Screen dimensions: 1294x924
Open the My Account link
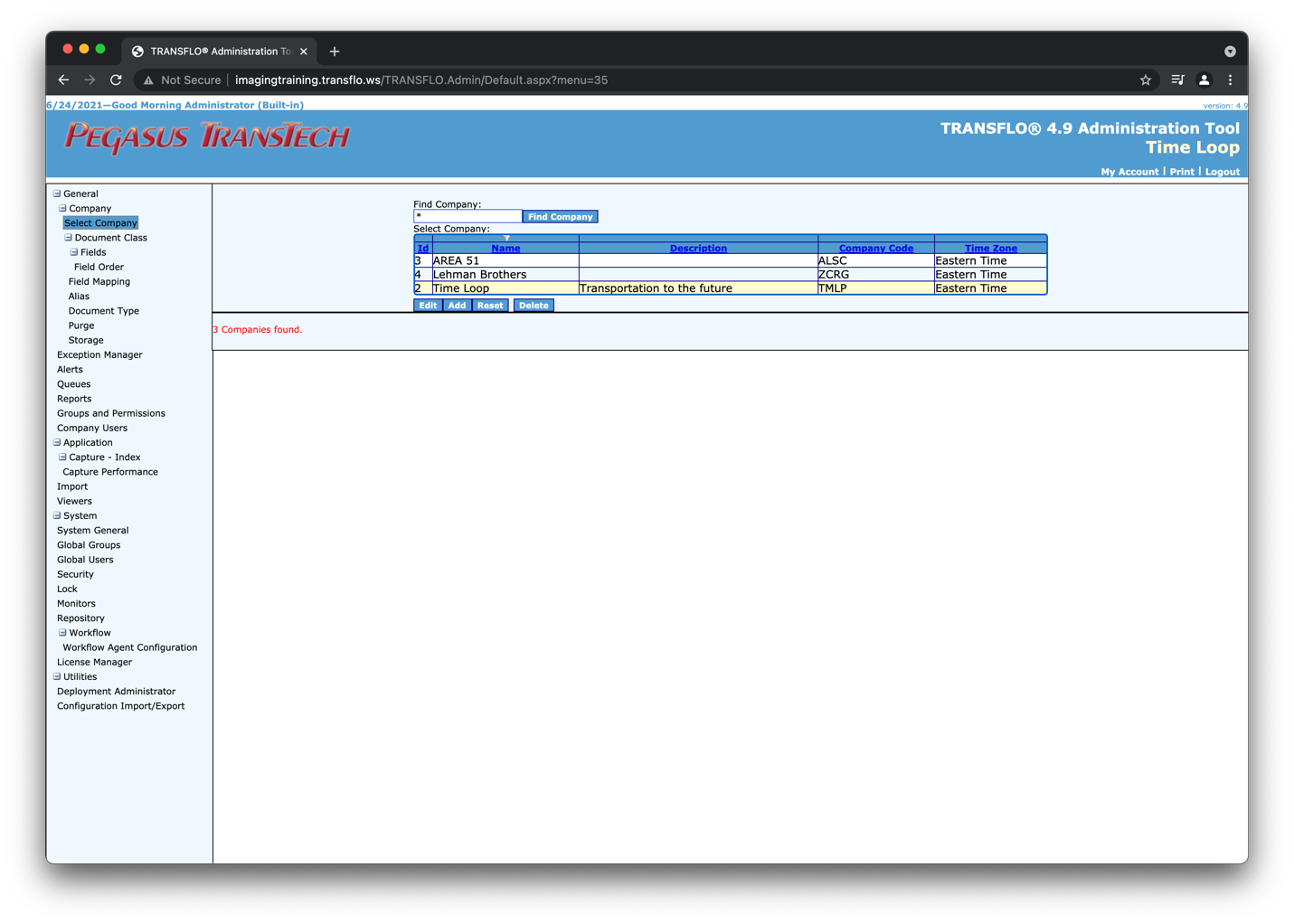pos(1129,172)
